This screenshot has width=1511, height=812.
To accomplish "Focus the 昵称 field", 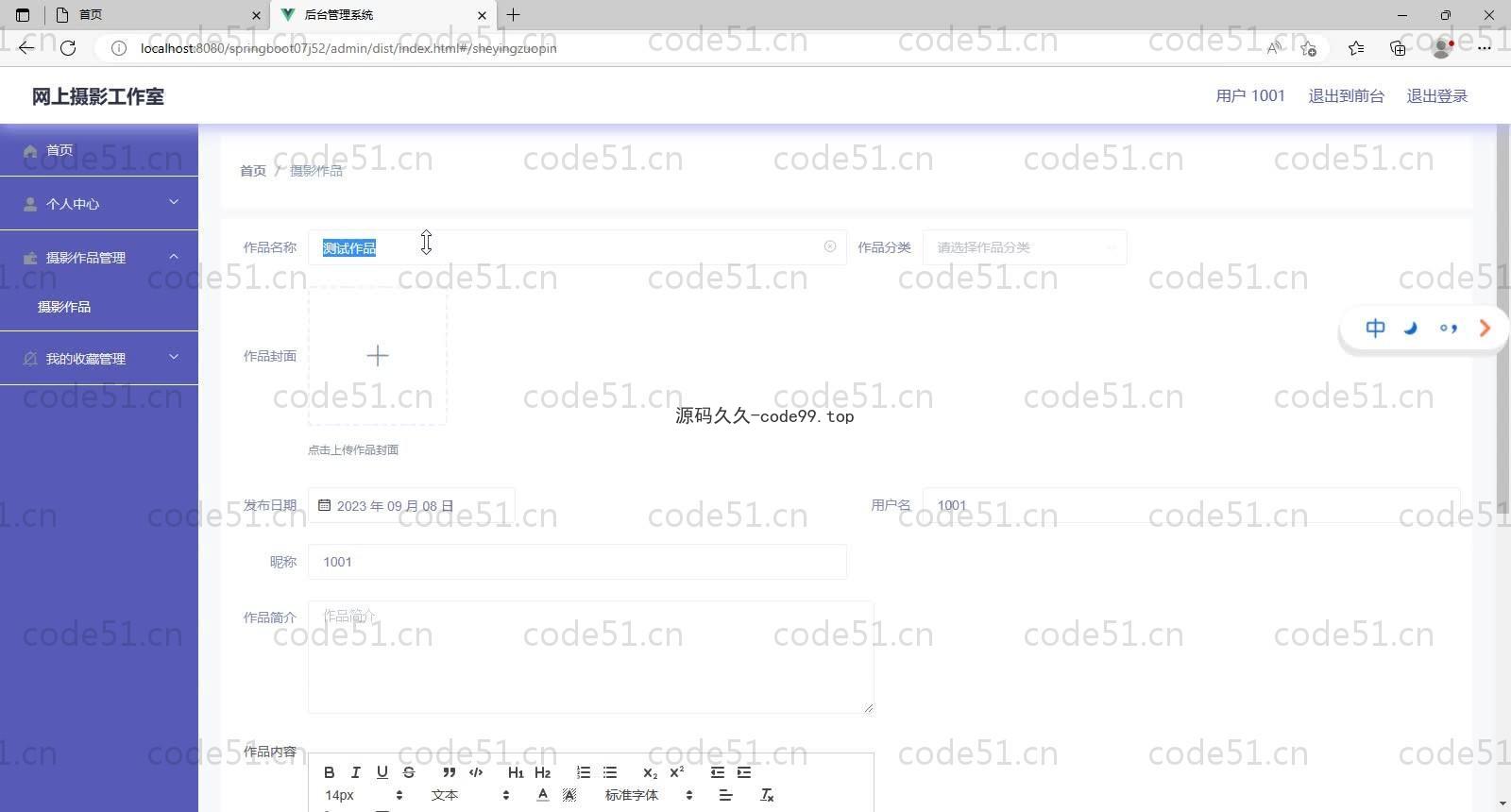I will [577, 562].
